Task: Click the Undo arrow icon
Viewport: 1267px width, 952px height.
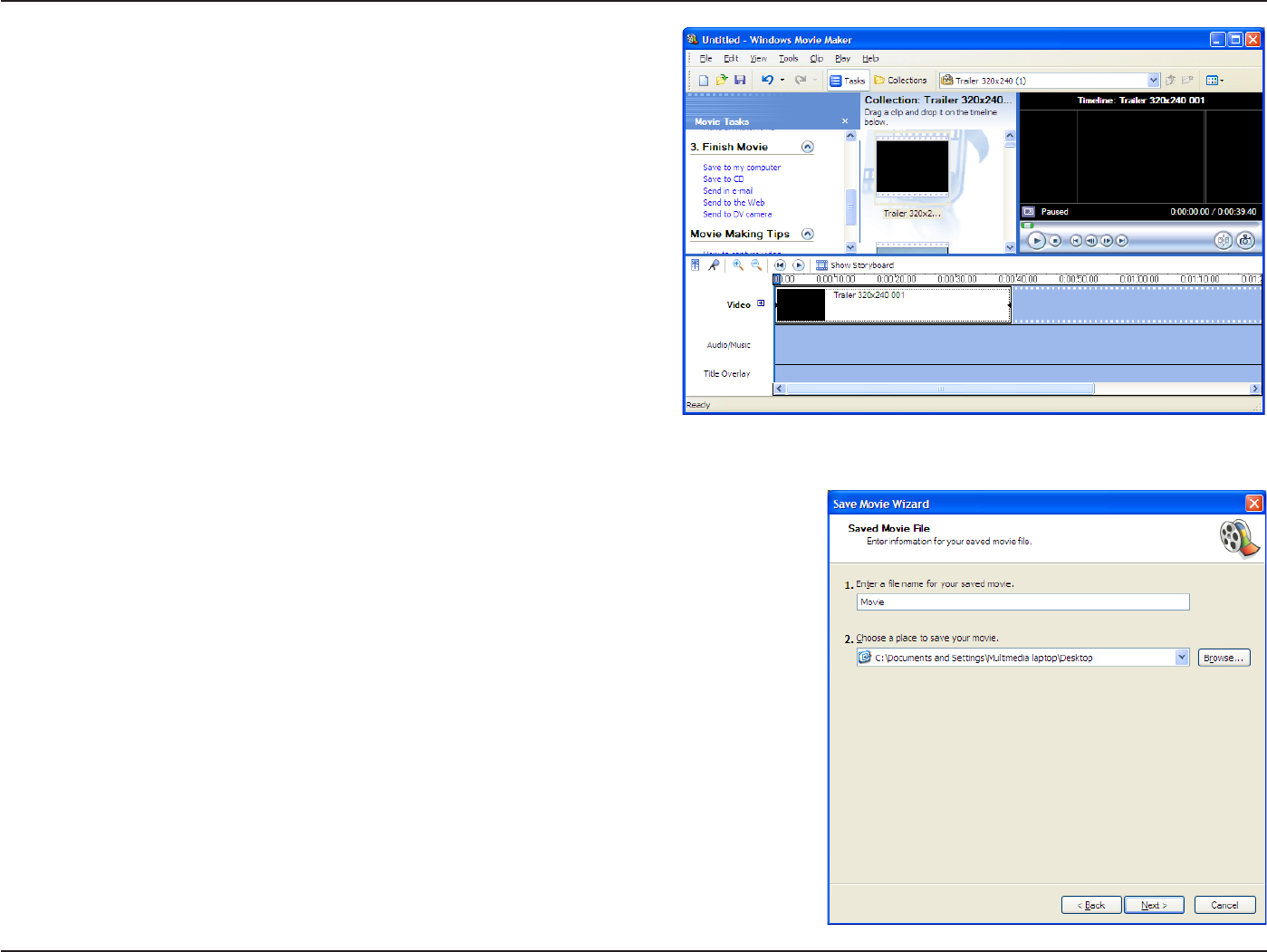Action: coord(767,81)
